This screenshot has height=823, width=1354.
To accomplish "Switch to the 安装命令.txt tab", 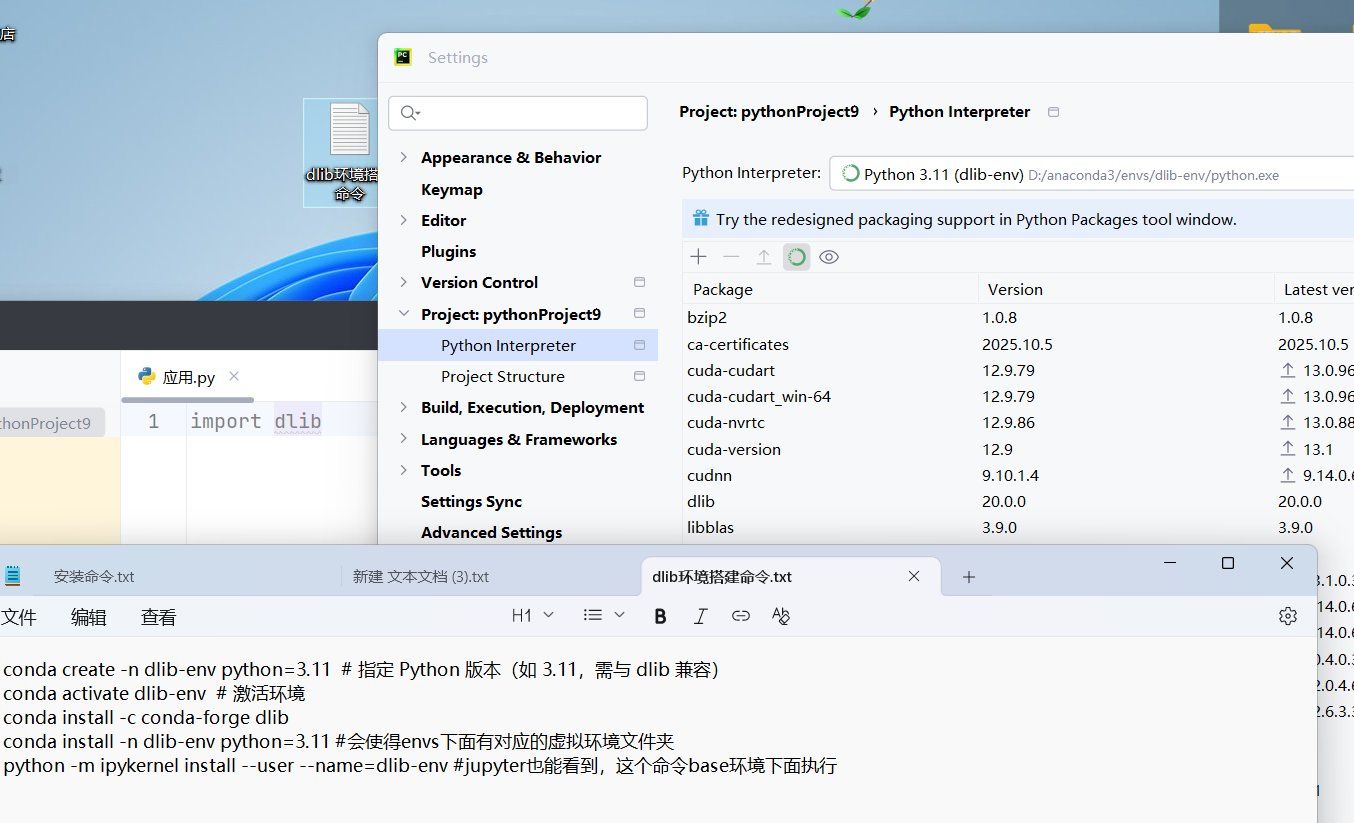I will tap(94, 577).
